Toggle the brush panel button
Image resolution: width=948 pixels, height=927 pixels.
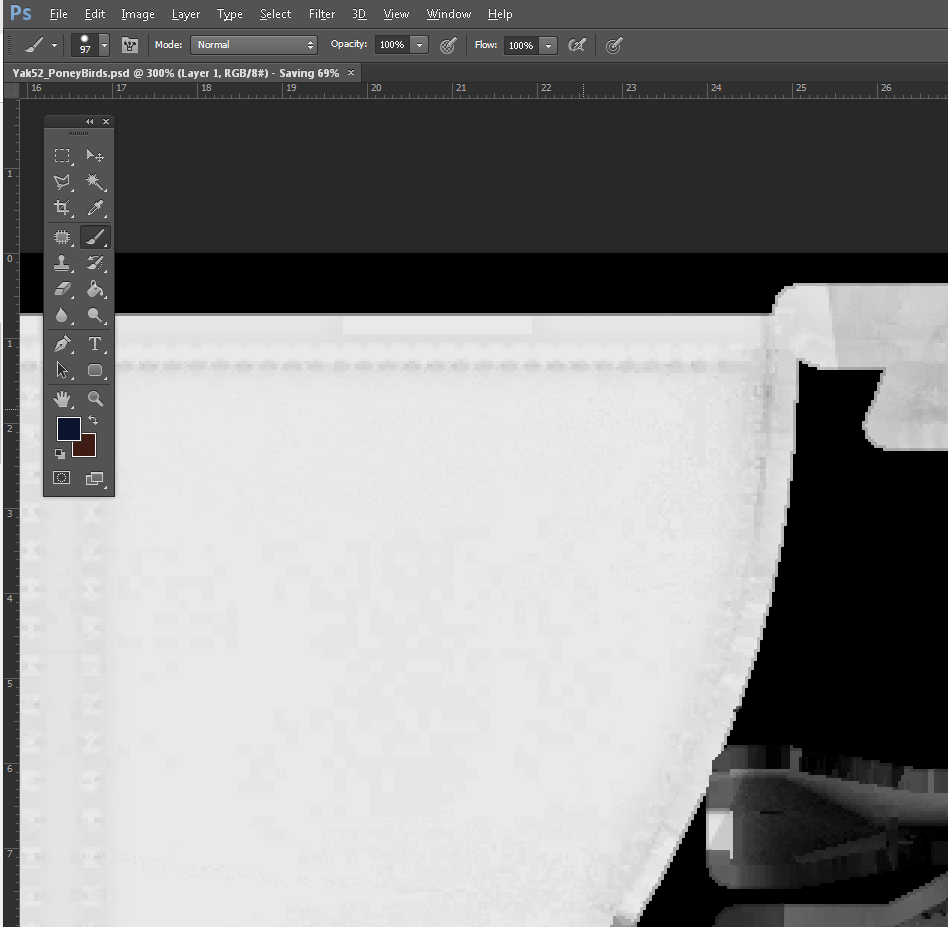pyautogui.click(x=130, y=45)
